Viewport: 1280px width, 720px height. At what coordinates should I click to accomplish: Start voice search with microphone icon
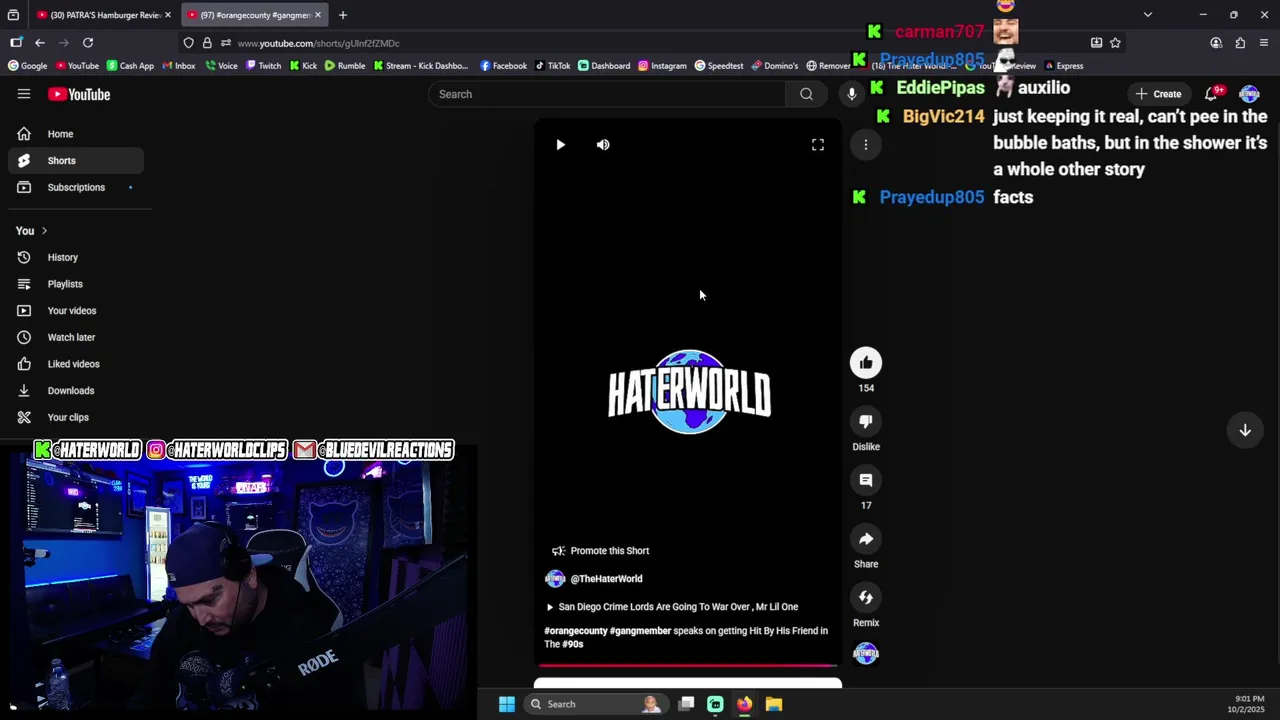(x=852, y=94)
